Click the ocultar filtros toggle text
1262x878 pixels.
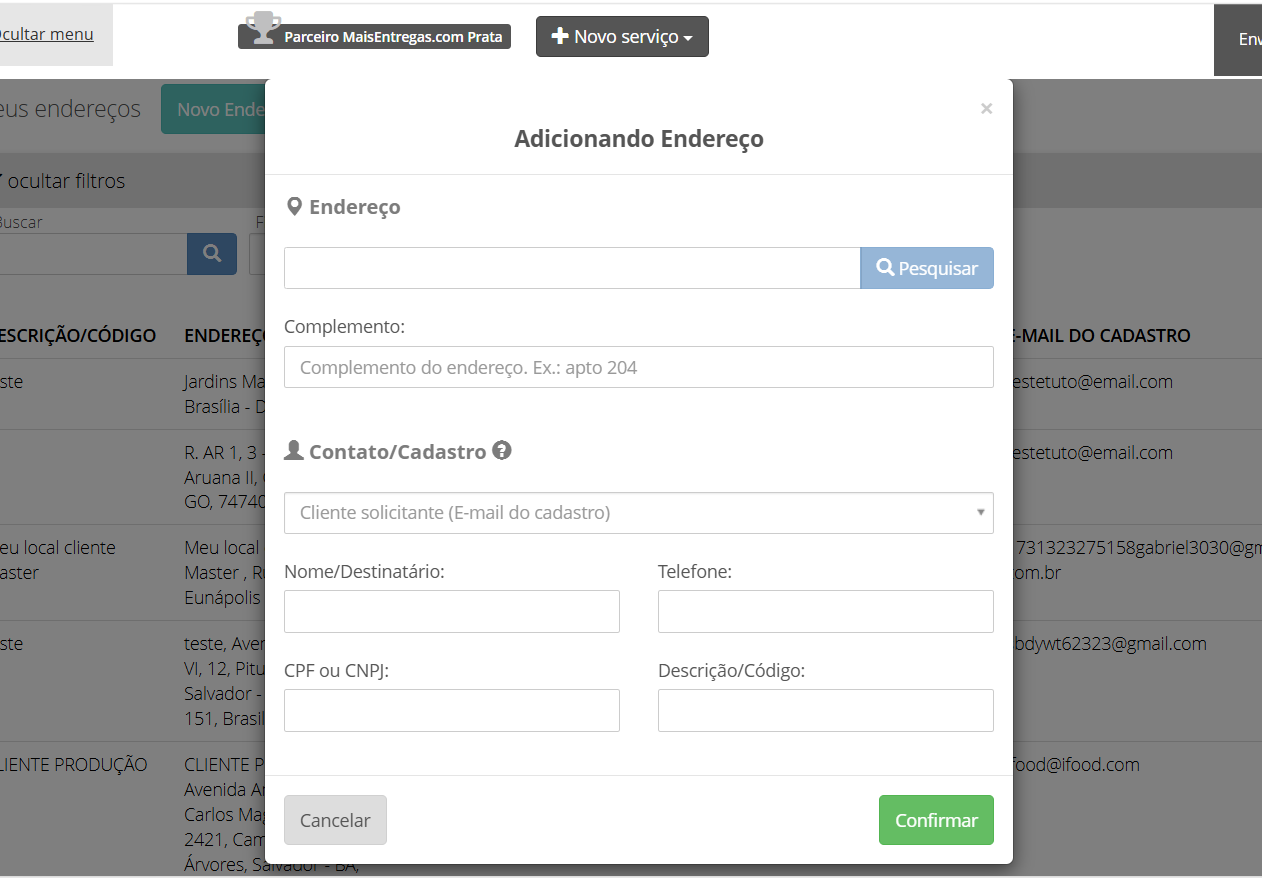(64, 181)
